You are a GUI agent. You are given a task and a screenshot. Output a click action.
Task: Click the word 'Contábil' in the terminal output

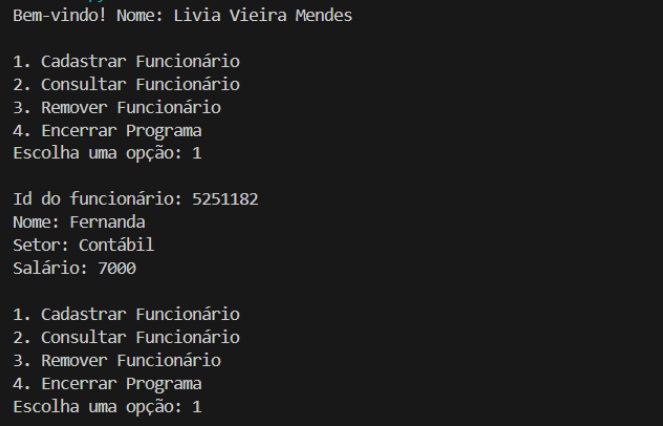117,245
